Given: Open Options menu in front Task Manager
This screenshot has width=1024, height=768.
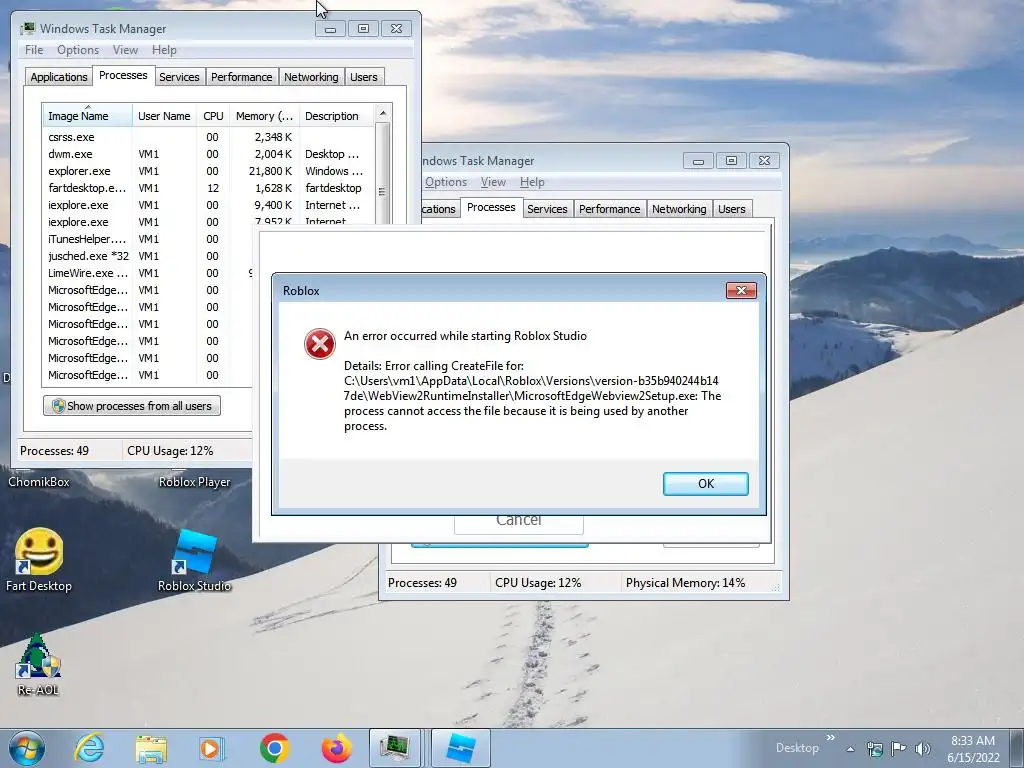Looking at the screenshot, I should (x=78, y=50).
